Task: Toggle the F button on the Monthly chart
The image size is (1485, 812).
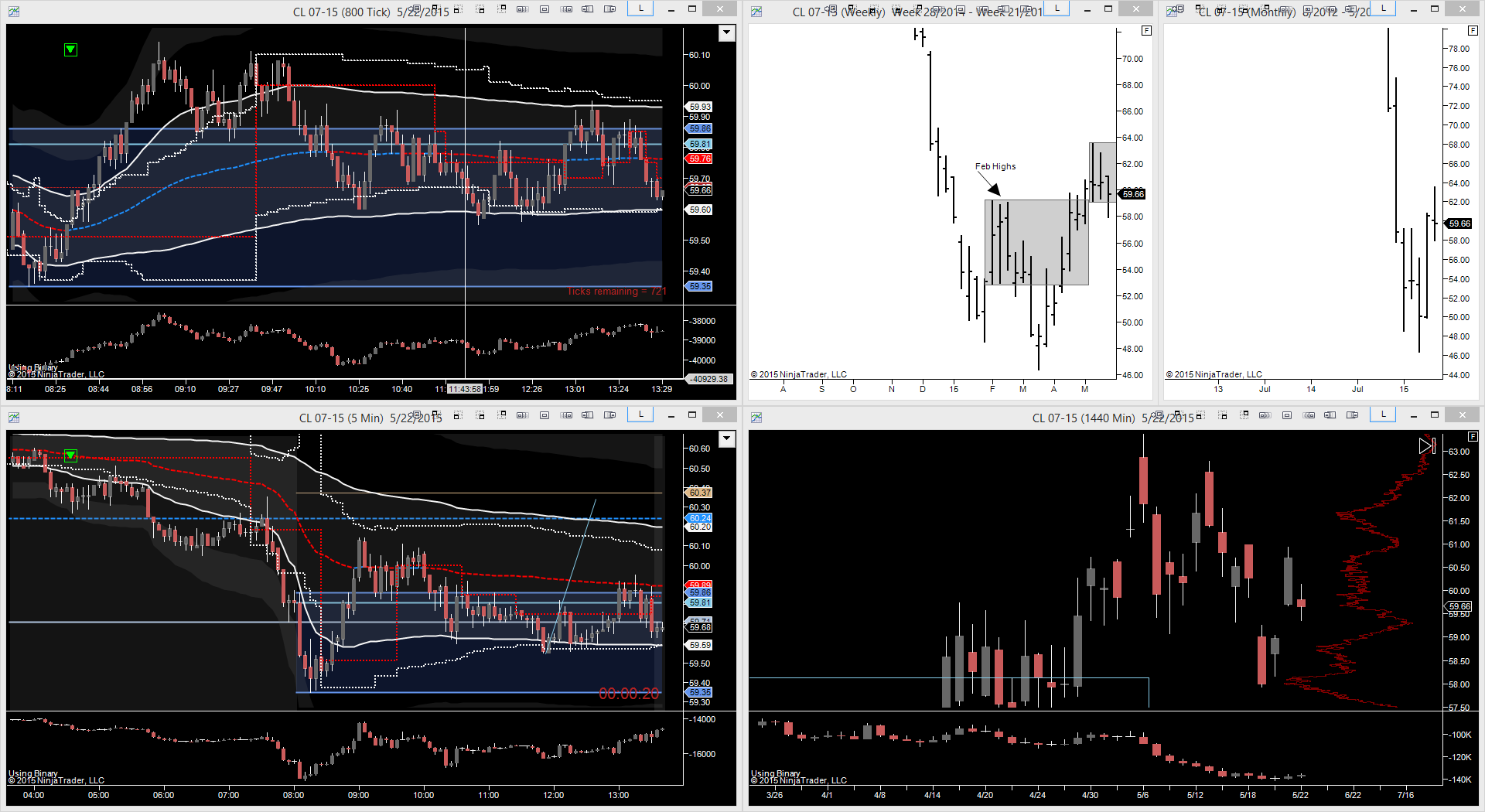Action: coord(1473,31)
